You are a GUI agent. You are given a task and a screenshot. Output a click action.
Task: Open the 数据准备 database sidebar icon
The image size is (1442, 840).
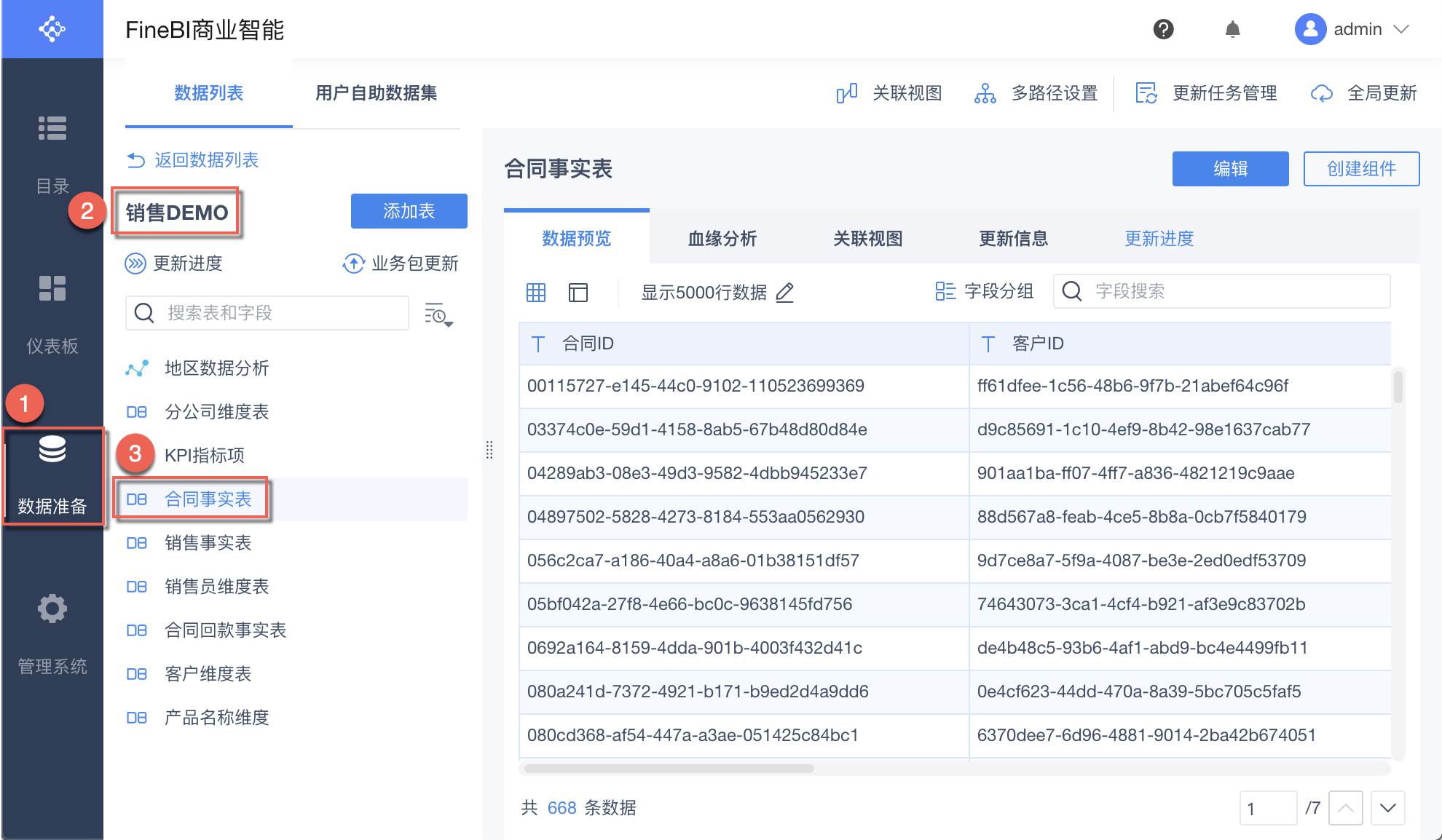coord(52,449)
